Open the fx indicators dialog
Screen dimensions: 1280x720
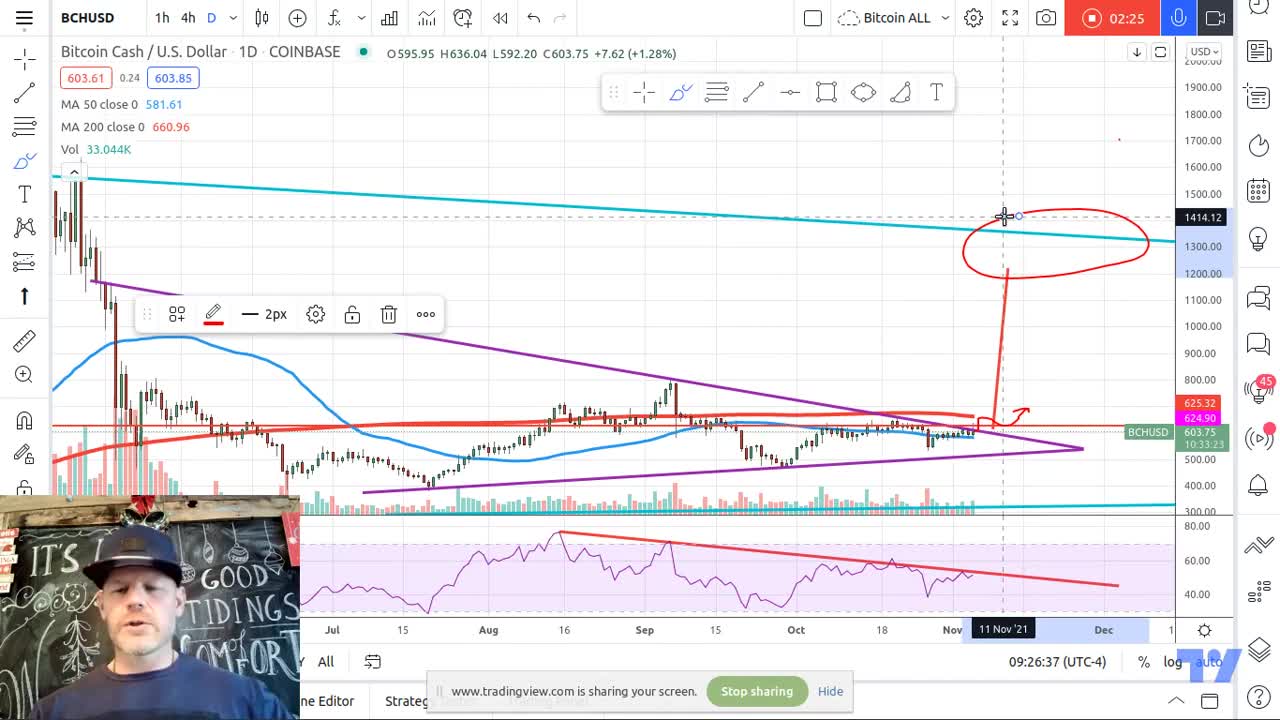click(335, 18)
